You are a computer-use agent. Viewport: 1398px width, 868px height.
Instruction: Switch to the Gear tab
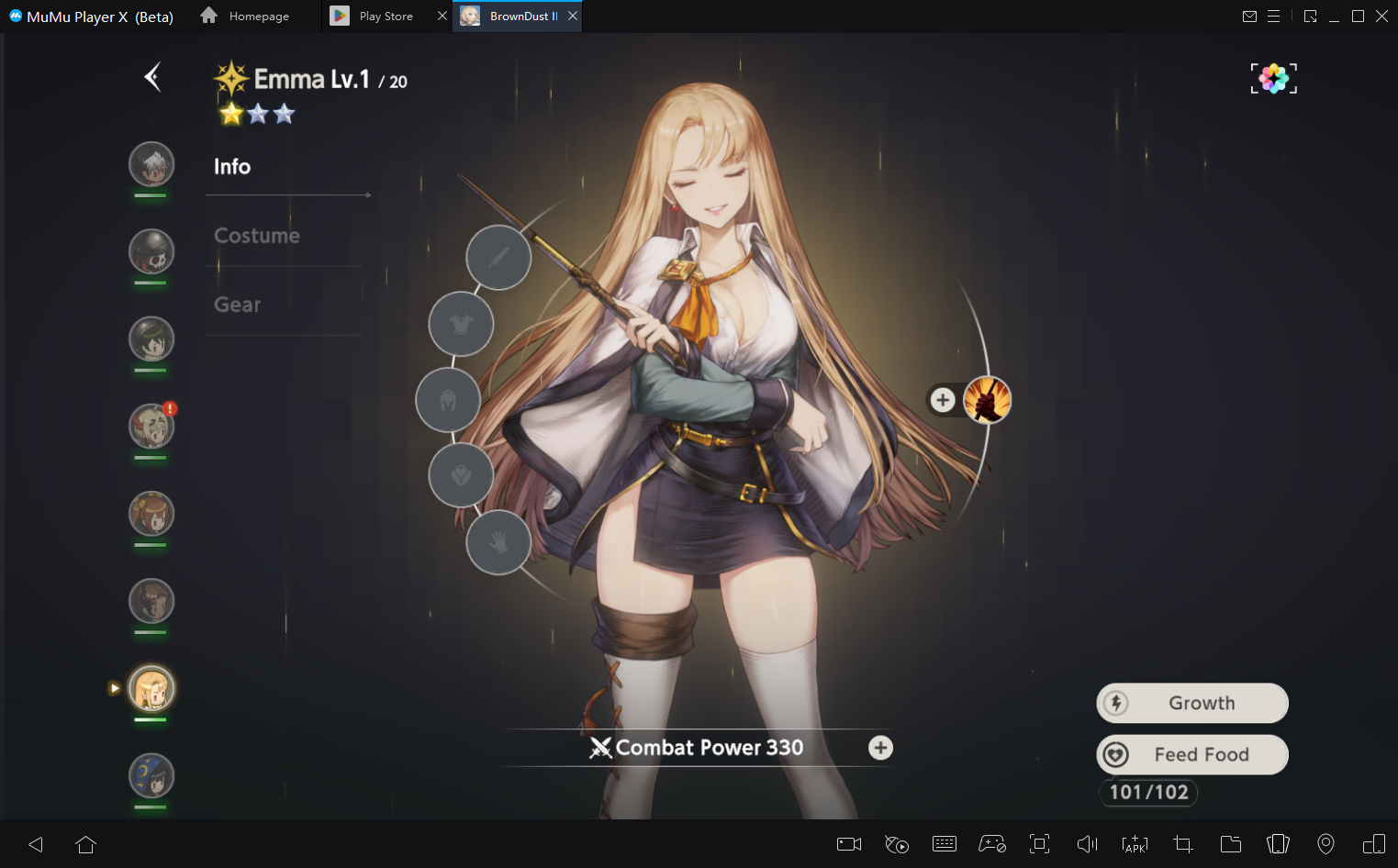coord(238,305)
